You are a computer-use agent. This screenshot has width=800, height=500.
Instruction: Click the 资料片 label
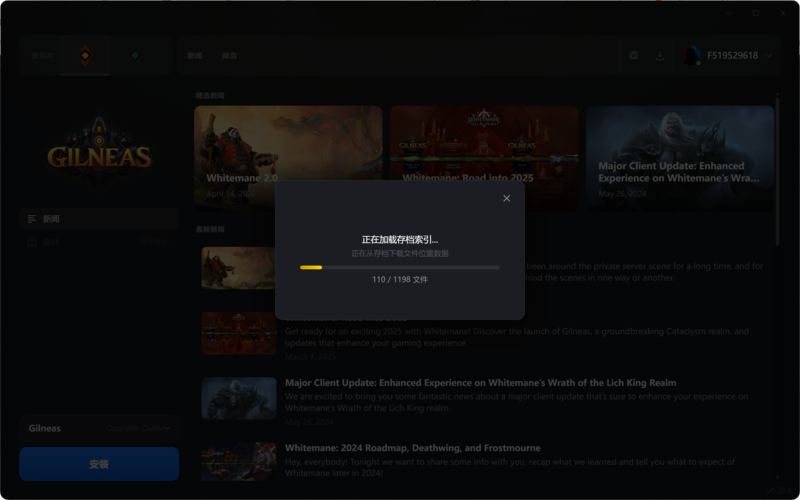point(42,56)
